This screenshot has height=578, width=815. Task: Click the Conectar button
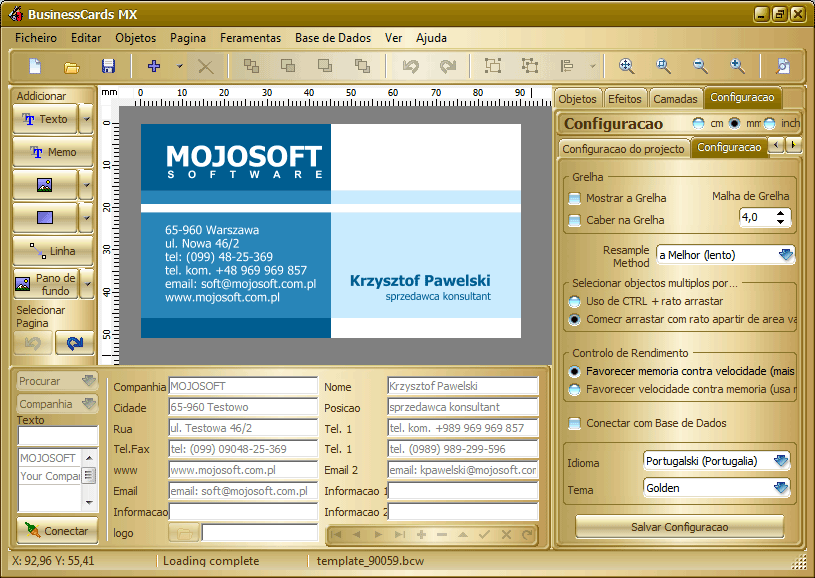point(57,531)
